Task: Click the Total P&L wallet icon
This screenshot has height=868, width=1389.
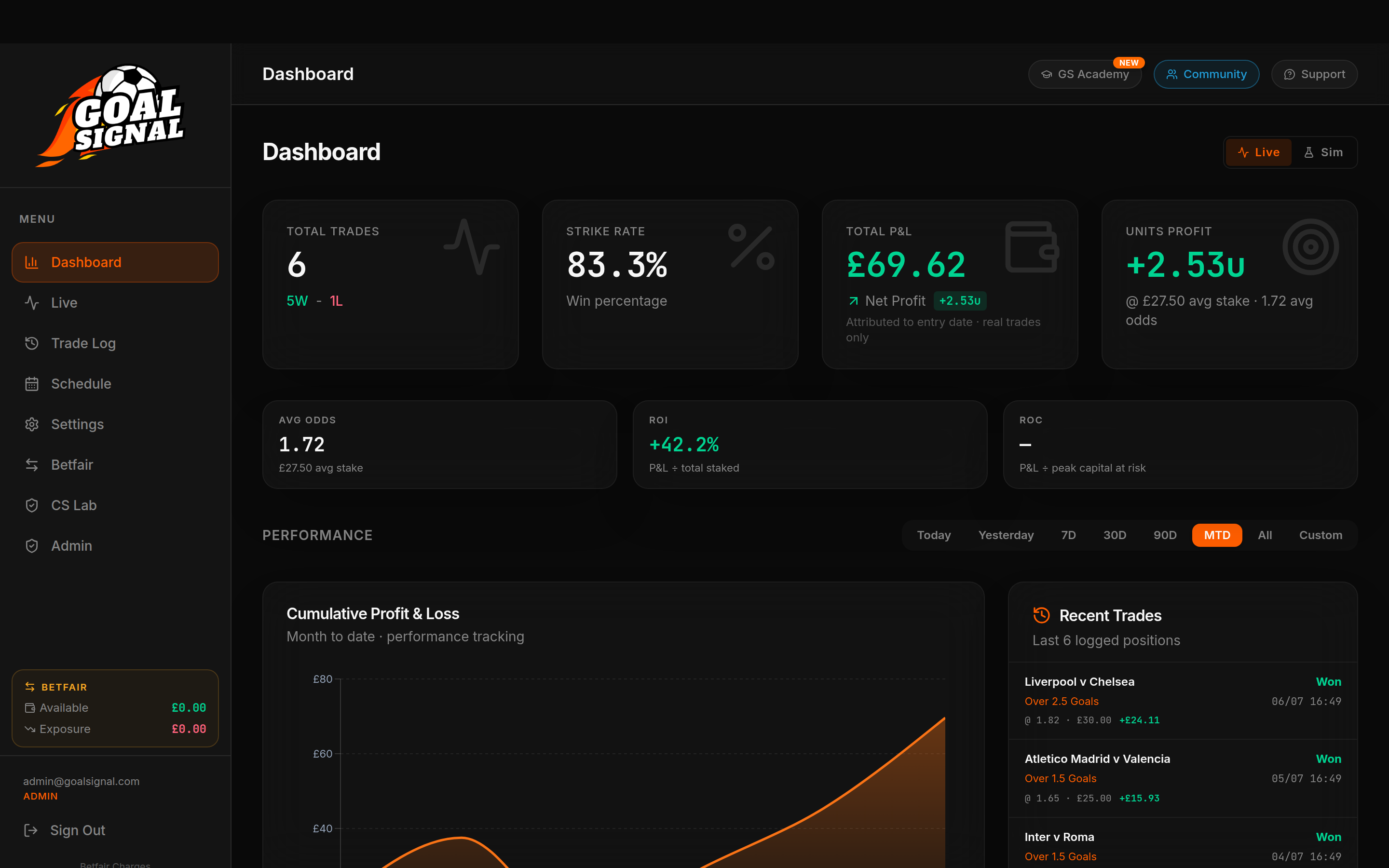Action: (1032, 247)
